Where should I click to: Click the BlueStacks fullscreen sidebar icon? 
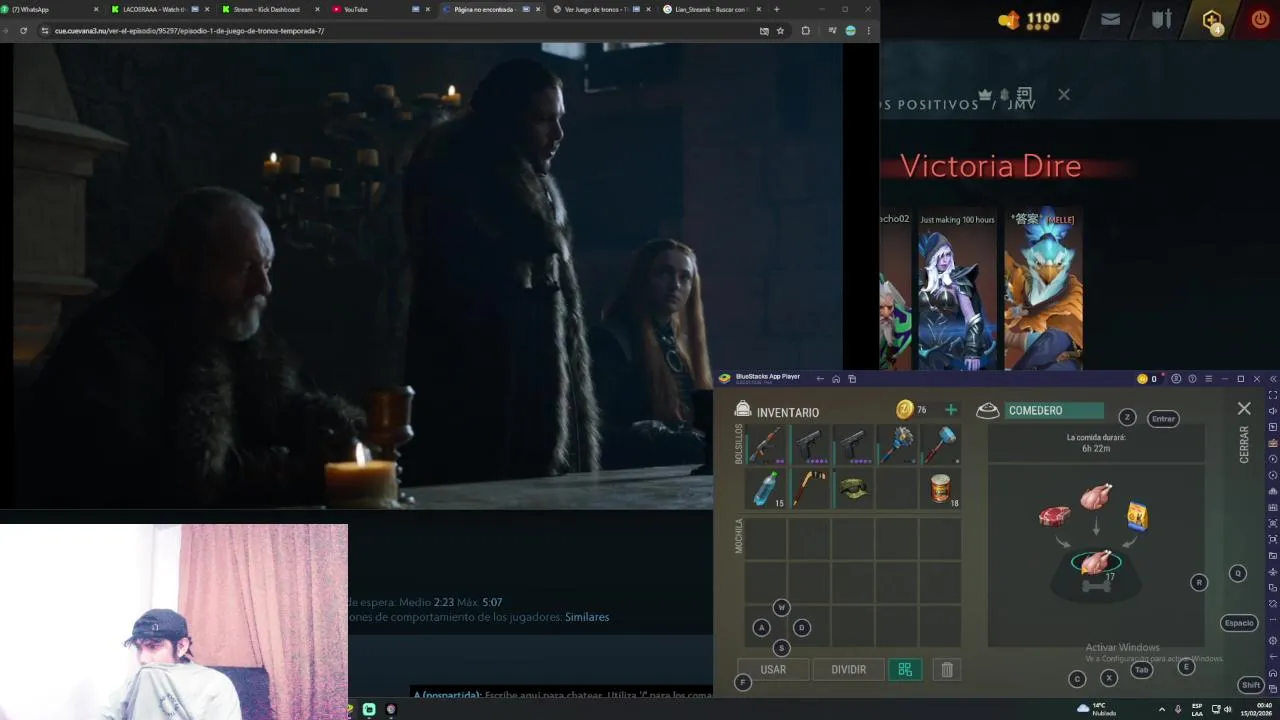[x=1273, y=395]
